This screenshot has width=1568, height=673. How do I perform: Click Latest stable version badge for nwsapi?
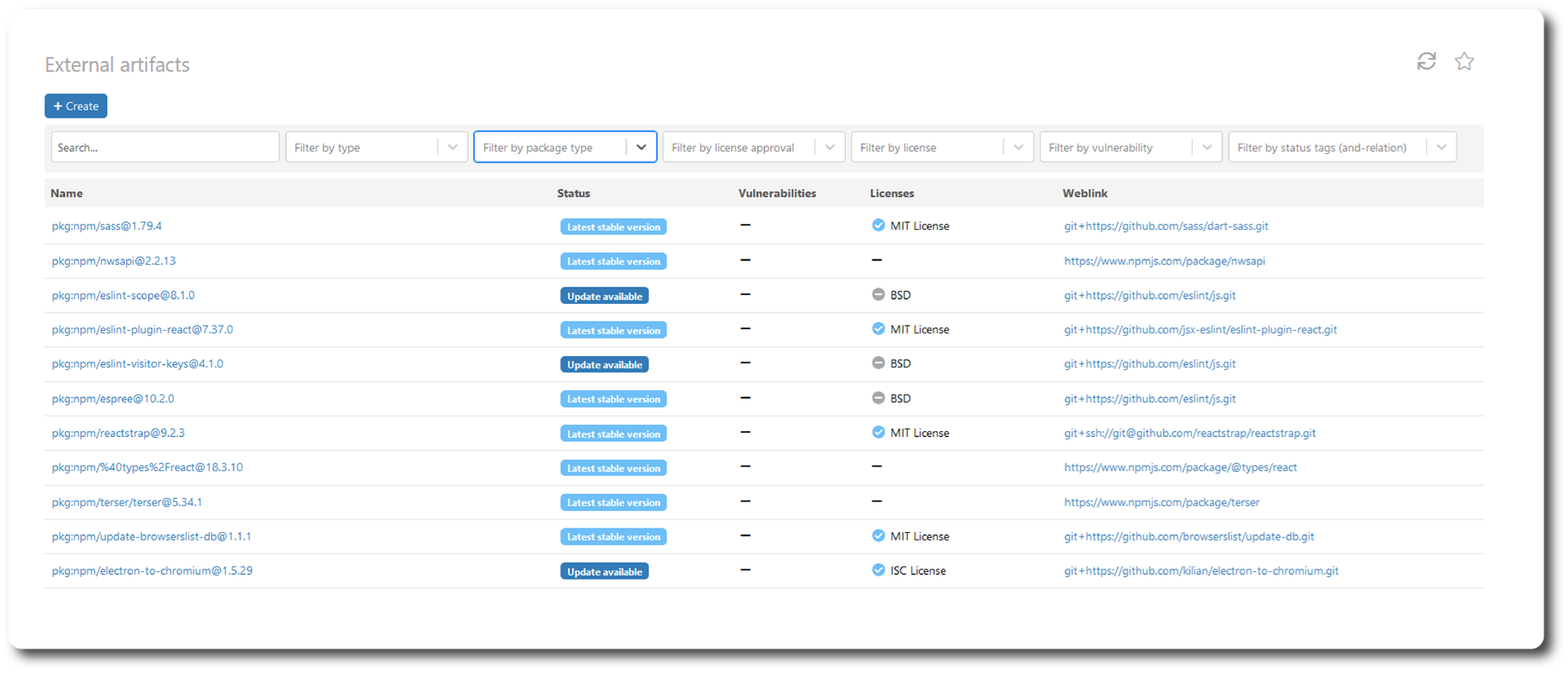[x=613, y=261]
